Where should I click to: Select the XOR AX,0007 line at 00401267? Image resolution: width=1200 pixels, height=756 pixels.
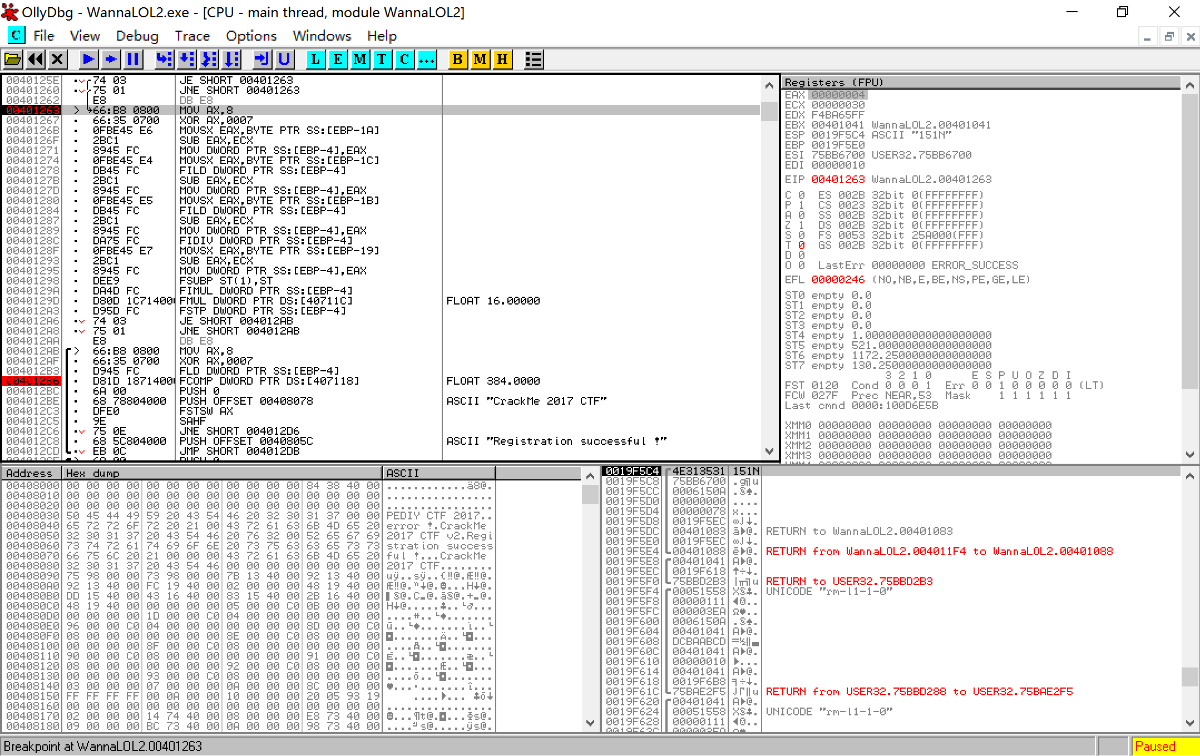pyautogui.click(x=380, y=120)
